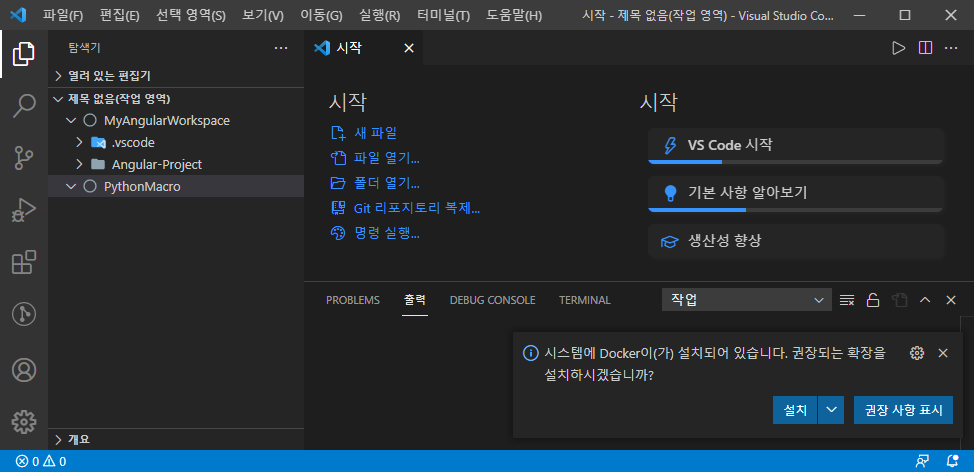Open the 파일(F) menu
Image resolution: width=974 pixels, height=472 pixels.
tap(63, 16)
